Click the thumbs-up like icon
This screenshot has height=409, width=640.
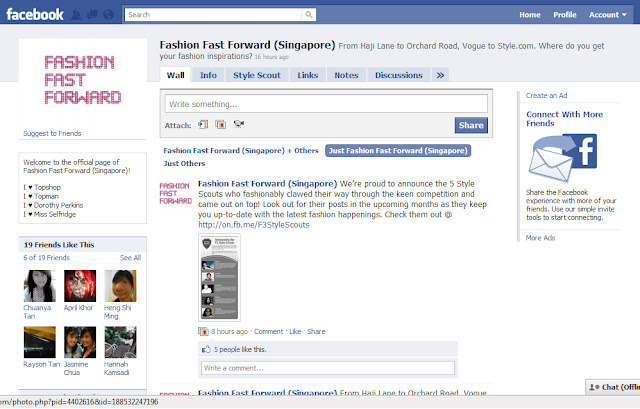coord(207,349)
